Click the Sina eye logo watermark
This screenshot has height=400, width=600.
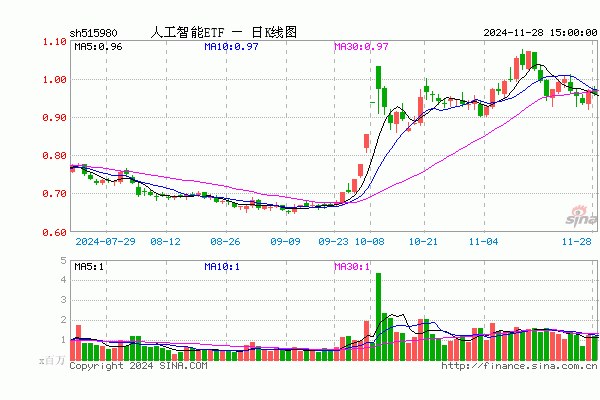point(577,214)
